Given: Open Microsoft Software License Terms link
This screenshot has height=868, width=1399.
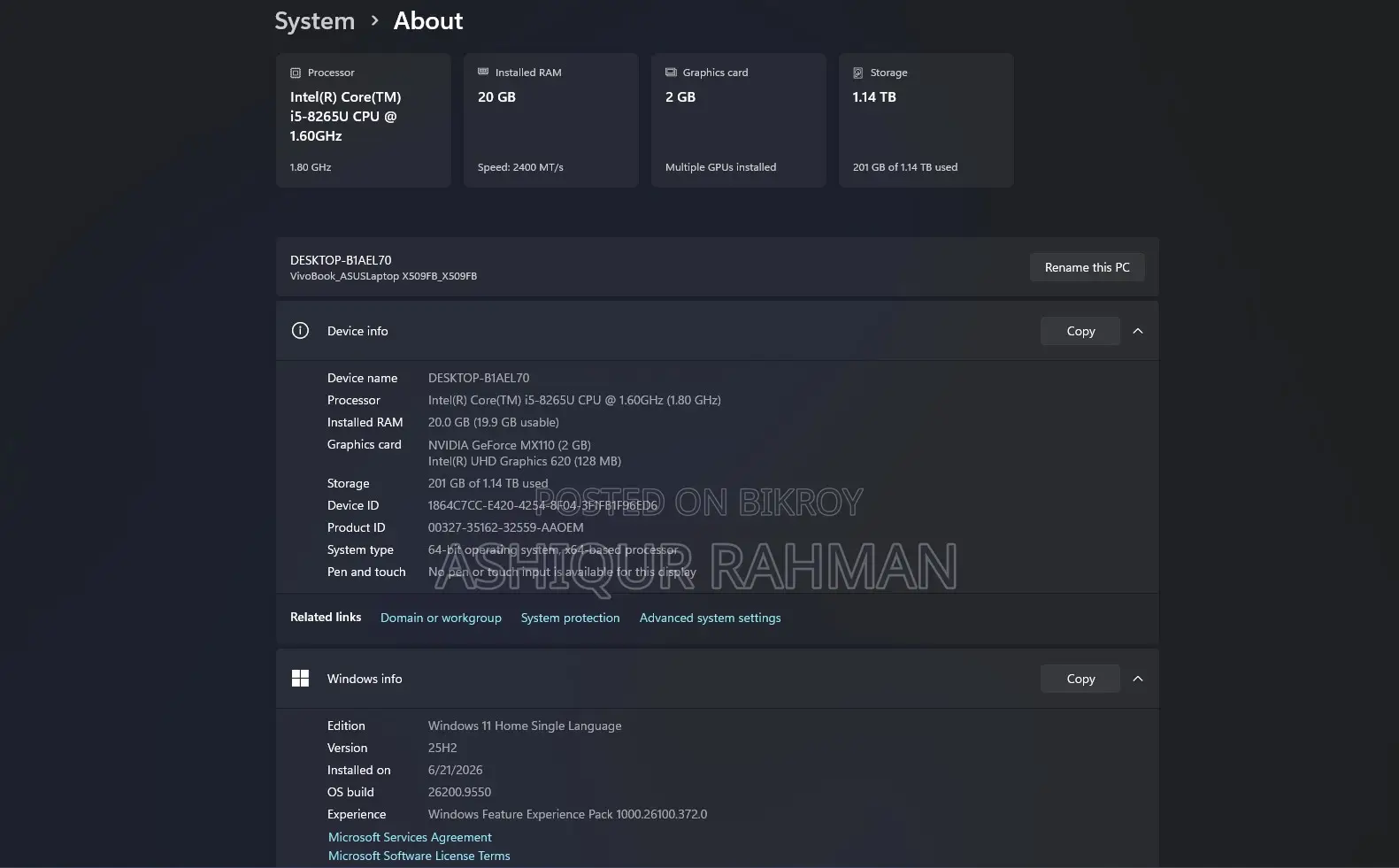Looking at the screenshot, I should [419, 856].
